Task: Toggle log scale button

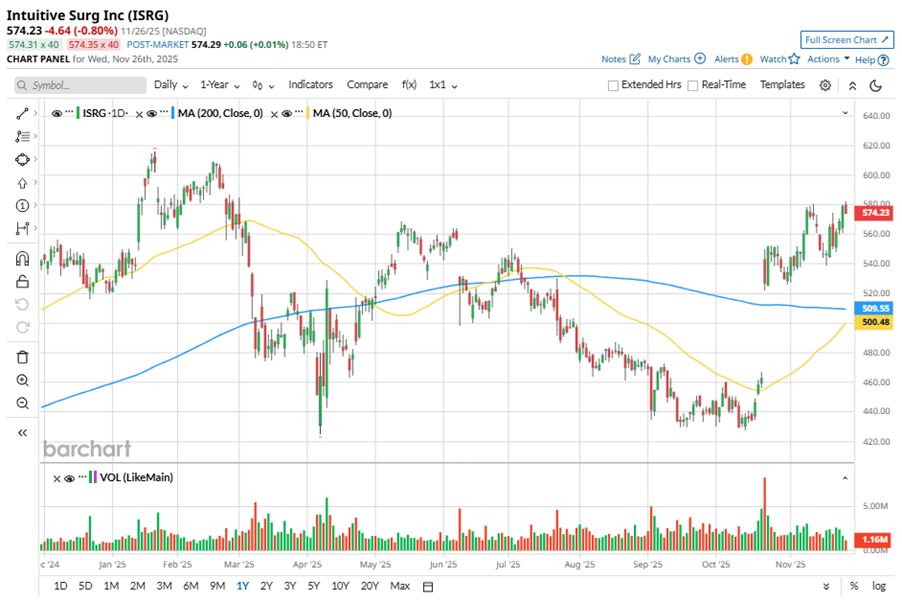Action: tap(878, 586)
